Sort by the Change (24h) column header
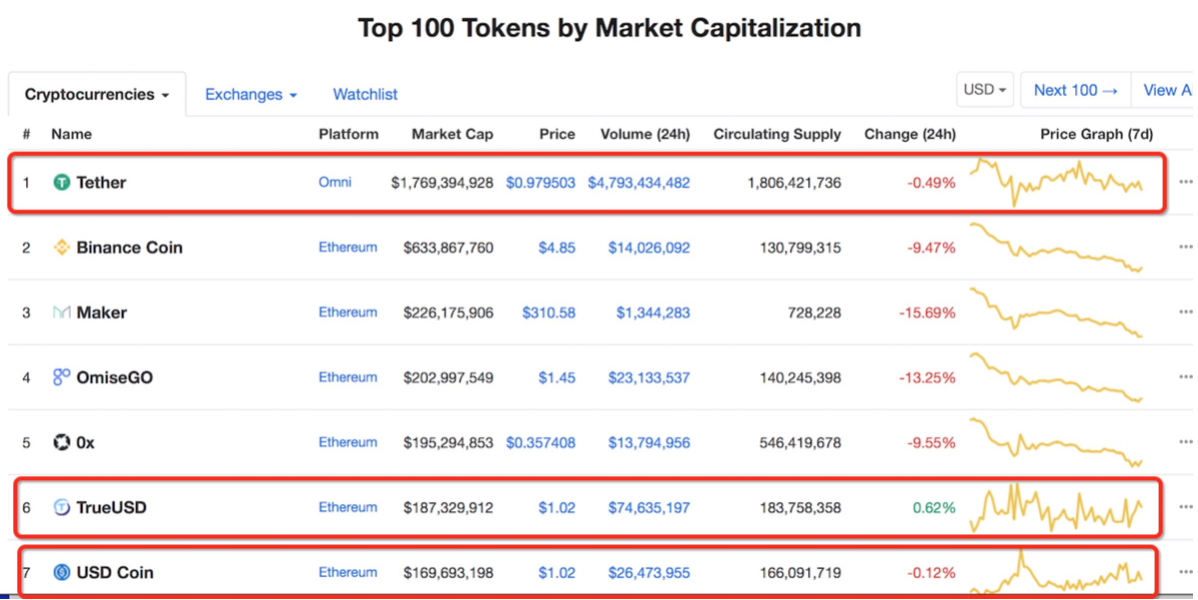The width and height of the screenshot is (1198, 600). click(909, 134)
